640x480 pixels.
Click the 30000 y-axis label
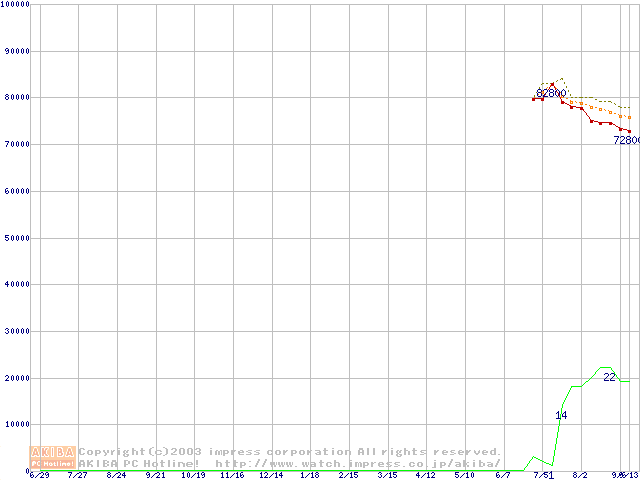pyautogui.click(x=17, y=331)
